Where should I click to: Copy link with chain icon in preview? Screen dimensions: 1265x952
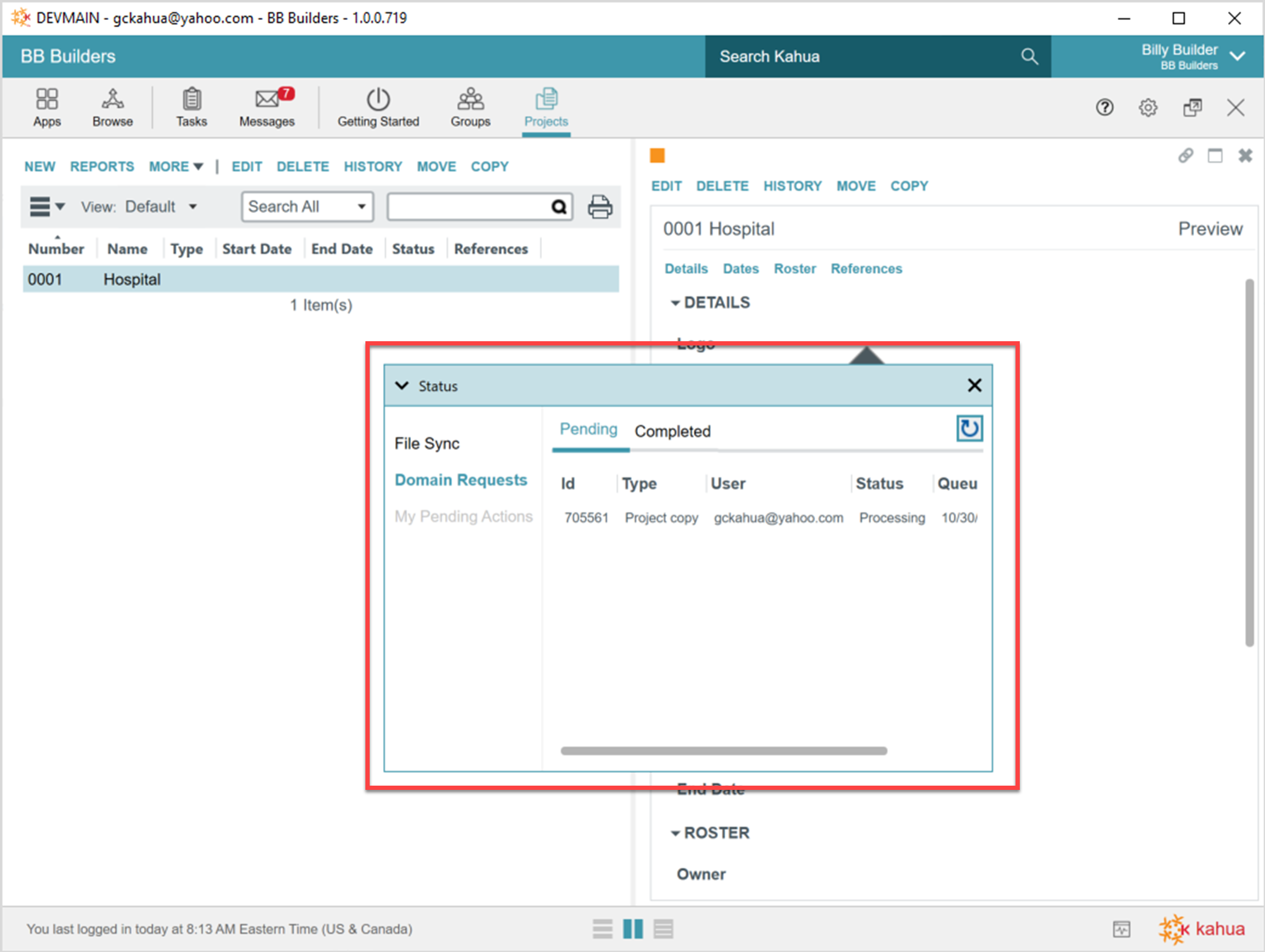[1185, 156]
